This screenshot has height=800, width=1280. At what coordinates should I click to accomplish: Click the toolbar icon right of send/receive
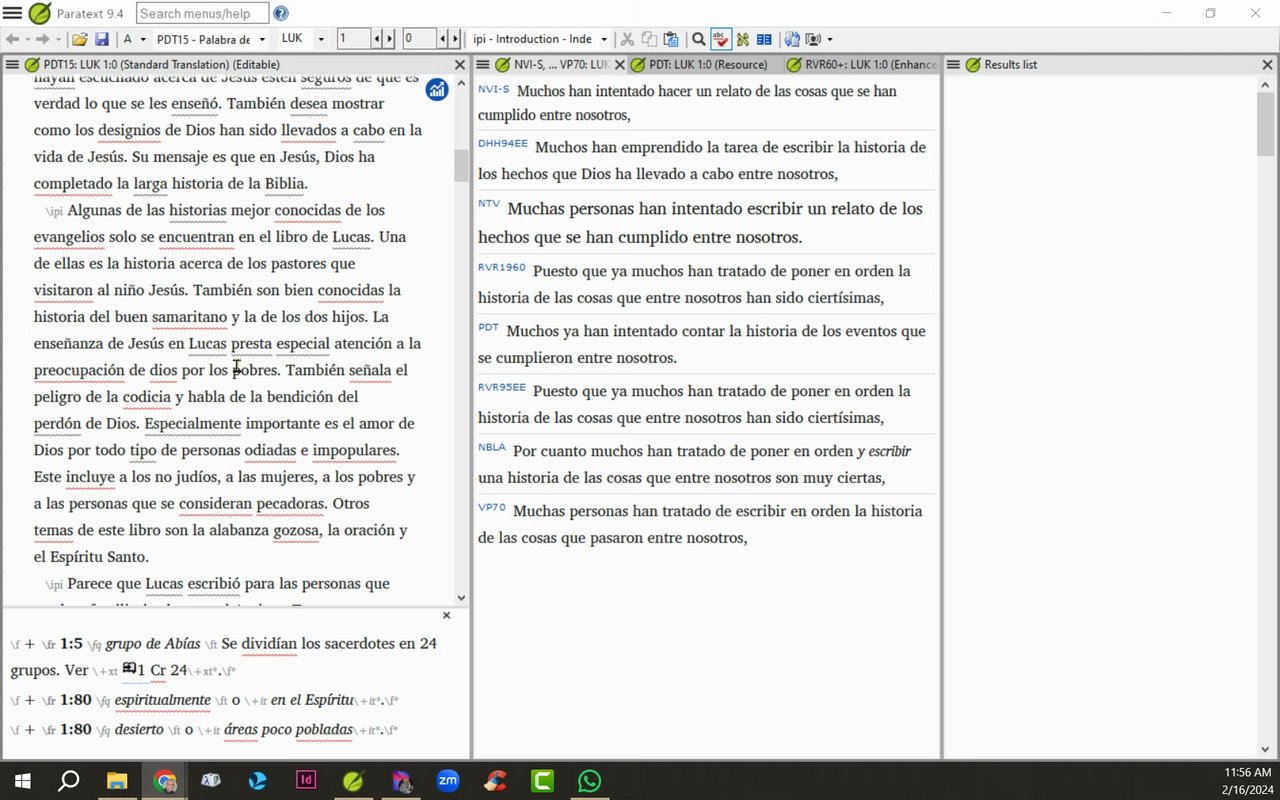tap(813, 39)
